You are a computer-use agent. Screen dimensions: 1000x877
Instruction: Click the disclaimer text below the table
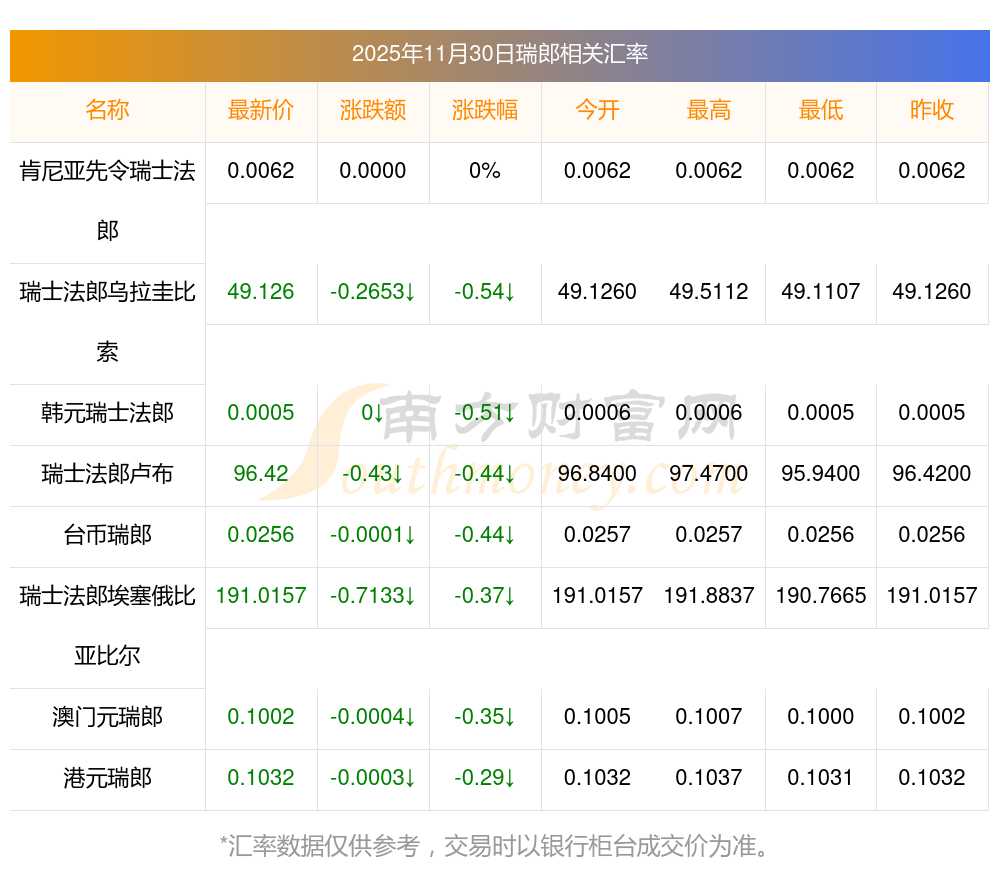click(x=495, y=847)
